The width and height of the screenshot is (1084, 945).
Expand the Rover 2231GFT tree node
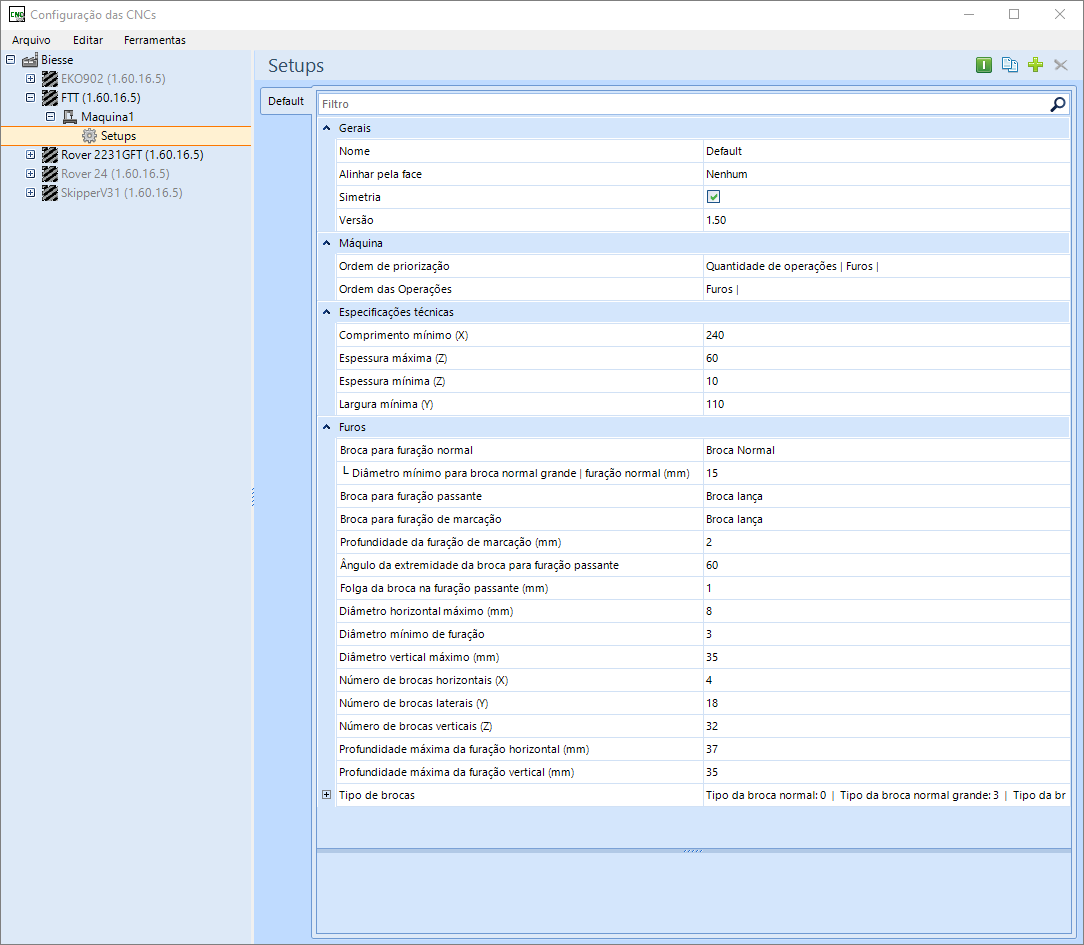(x=30, y=155)
